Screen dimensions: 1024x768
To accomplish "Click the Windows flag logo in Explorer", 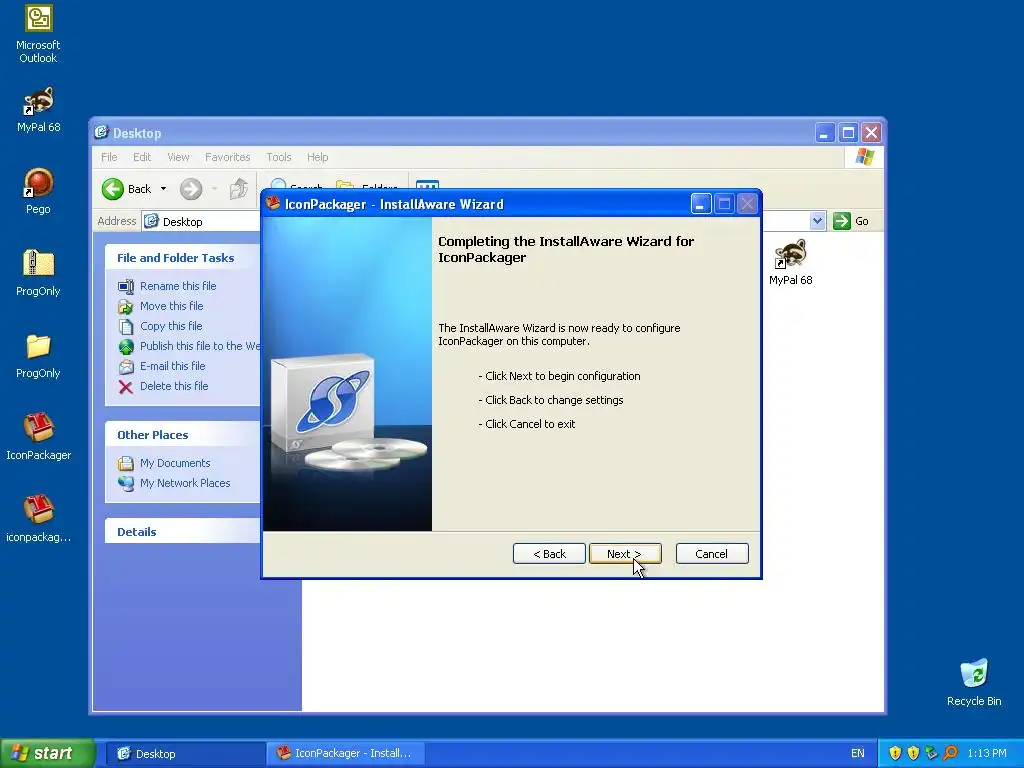I will point(865,157).
